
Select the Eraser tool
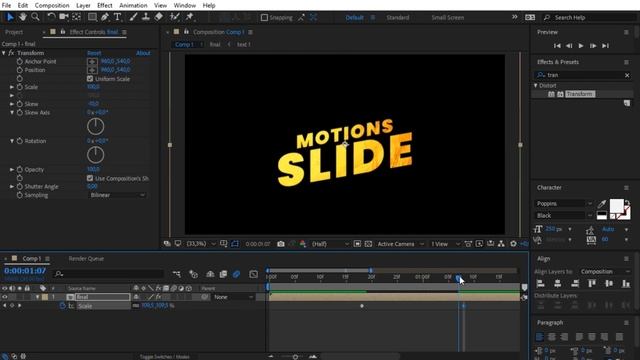[x=159, y=17]
